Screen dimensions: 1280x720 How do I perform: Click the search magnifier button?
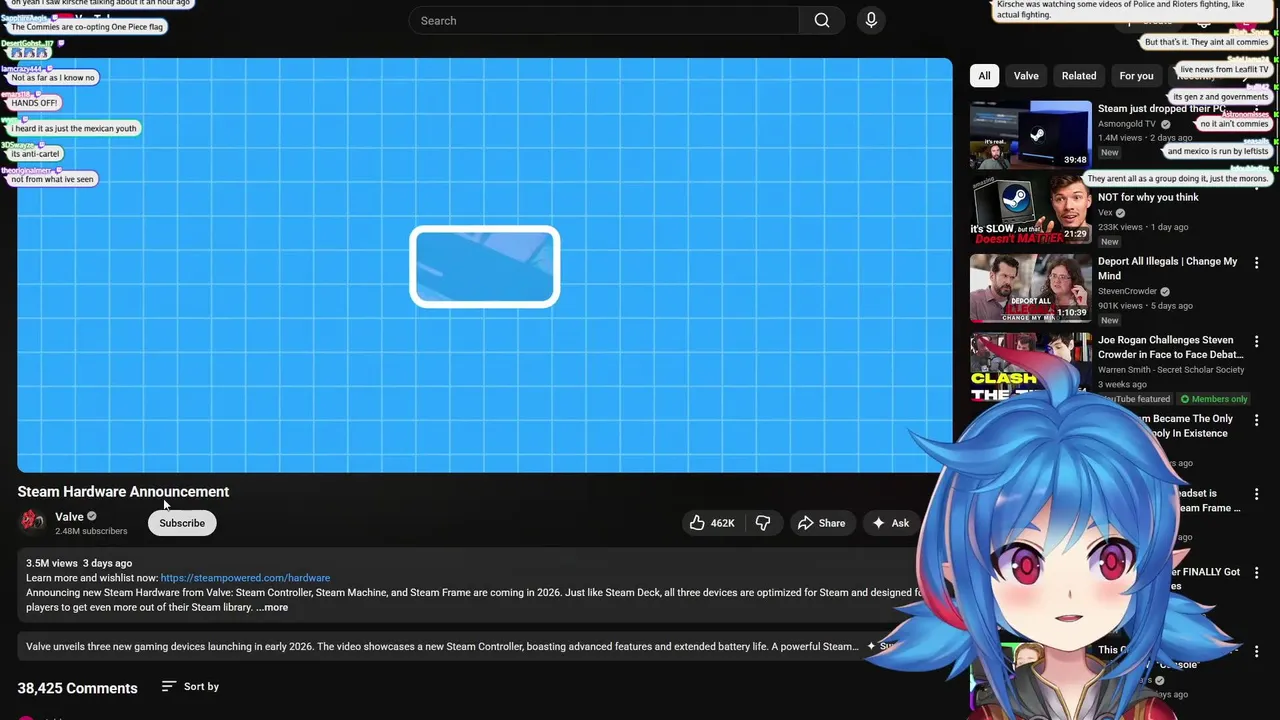822,21
